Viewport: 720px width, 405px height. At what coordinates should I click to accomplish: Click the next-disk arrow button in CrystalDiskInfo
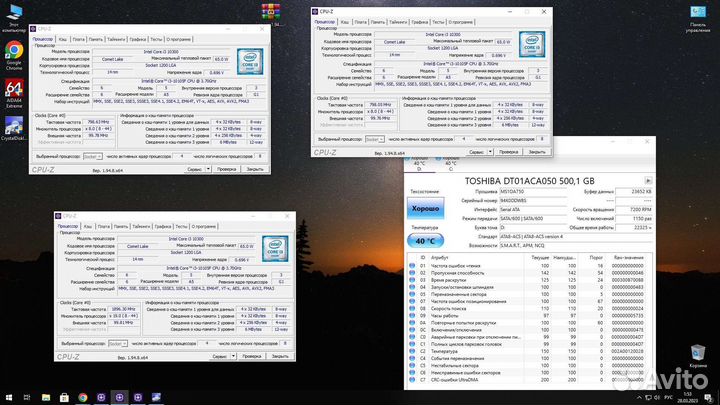pos(648,180)
